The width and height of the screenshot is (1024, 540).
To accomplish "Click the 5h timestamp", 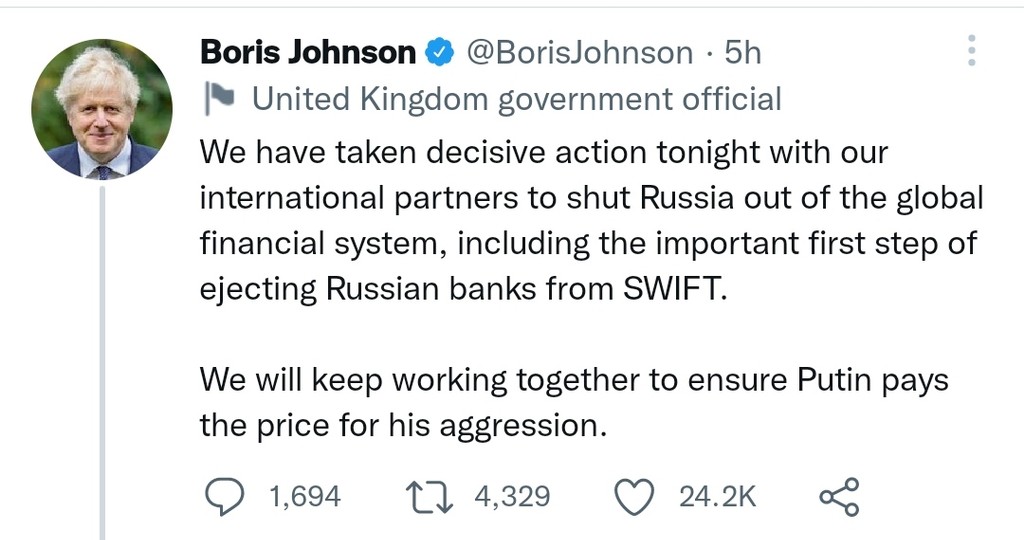I will click(x=742, y=52).
